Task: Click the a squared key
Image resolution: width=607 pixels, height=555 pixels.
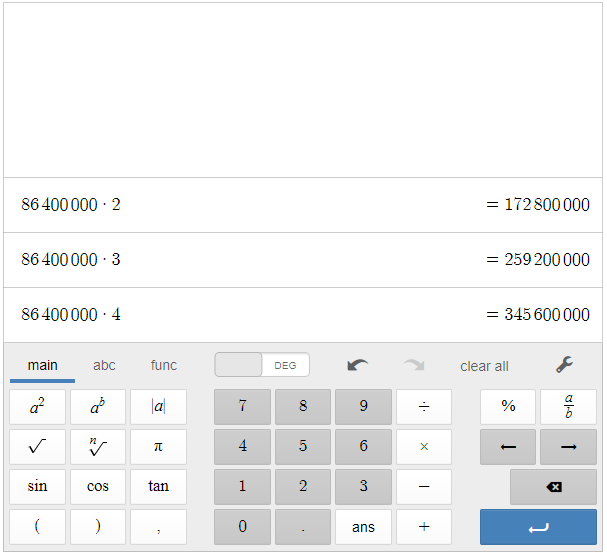Action: coord(38,407)
